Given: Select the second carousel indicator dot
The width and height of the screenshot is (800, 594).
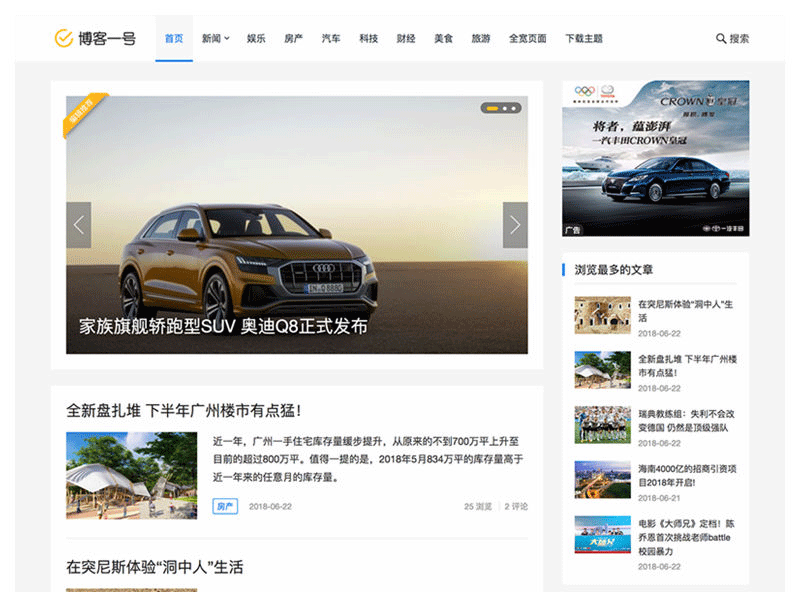Looking at the screenshot, I should coord(505,108).
